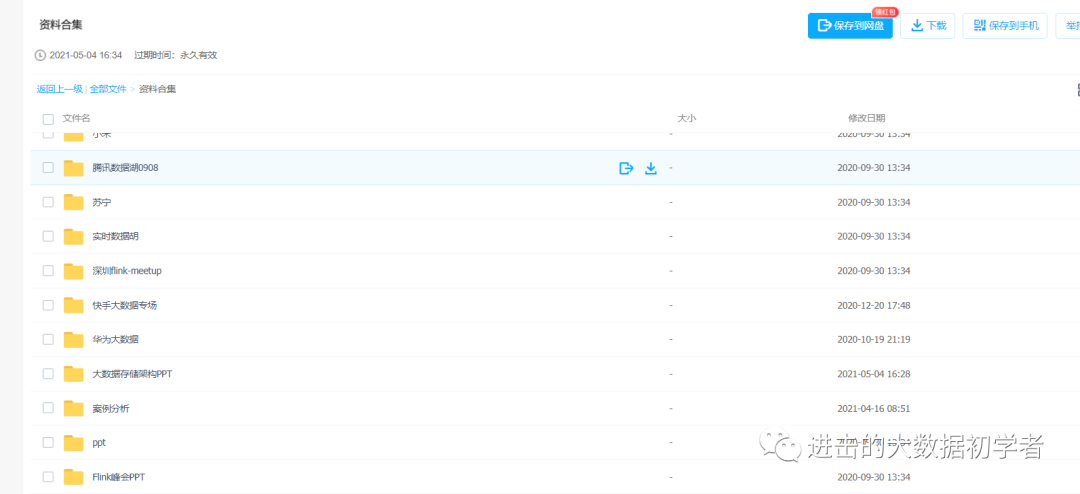
Task: Open the 深圳flink-meetup folder name
Action: coord(127,271)
